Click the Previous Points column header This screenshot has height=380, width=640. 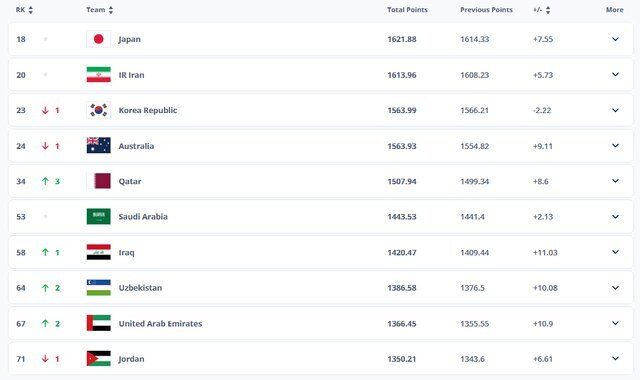click(x=486, y=10)
